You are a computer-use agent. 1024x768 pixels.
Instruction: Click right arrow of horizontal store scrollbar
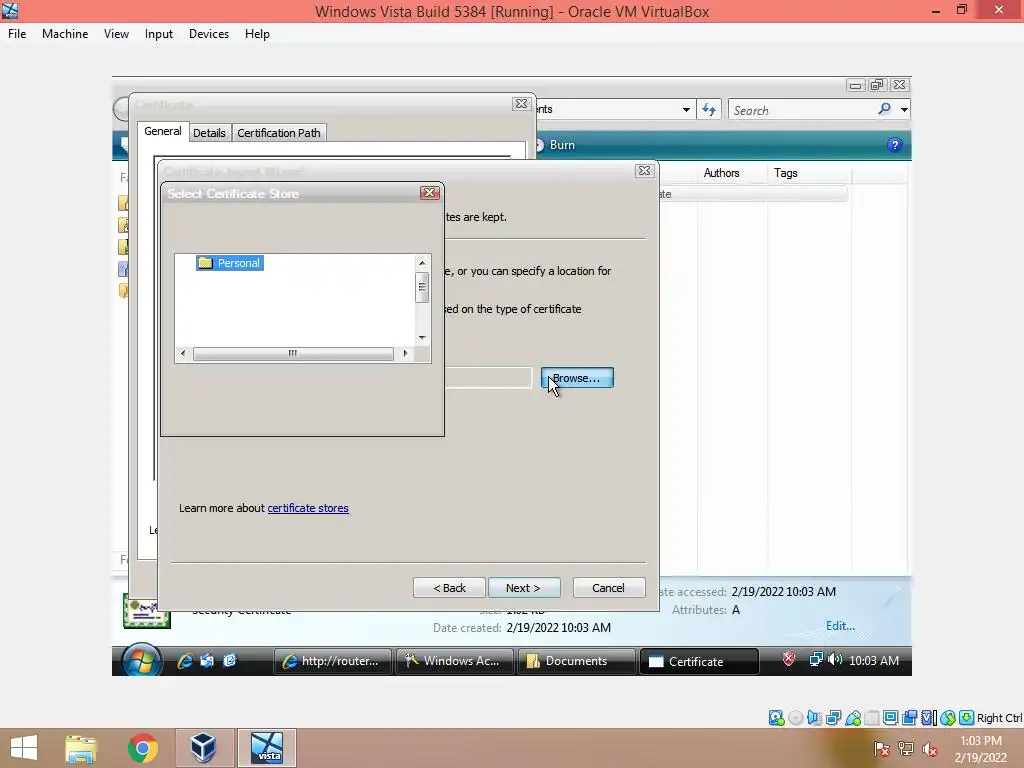tap(406, 353)
